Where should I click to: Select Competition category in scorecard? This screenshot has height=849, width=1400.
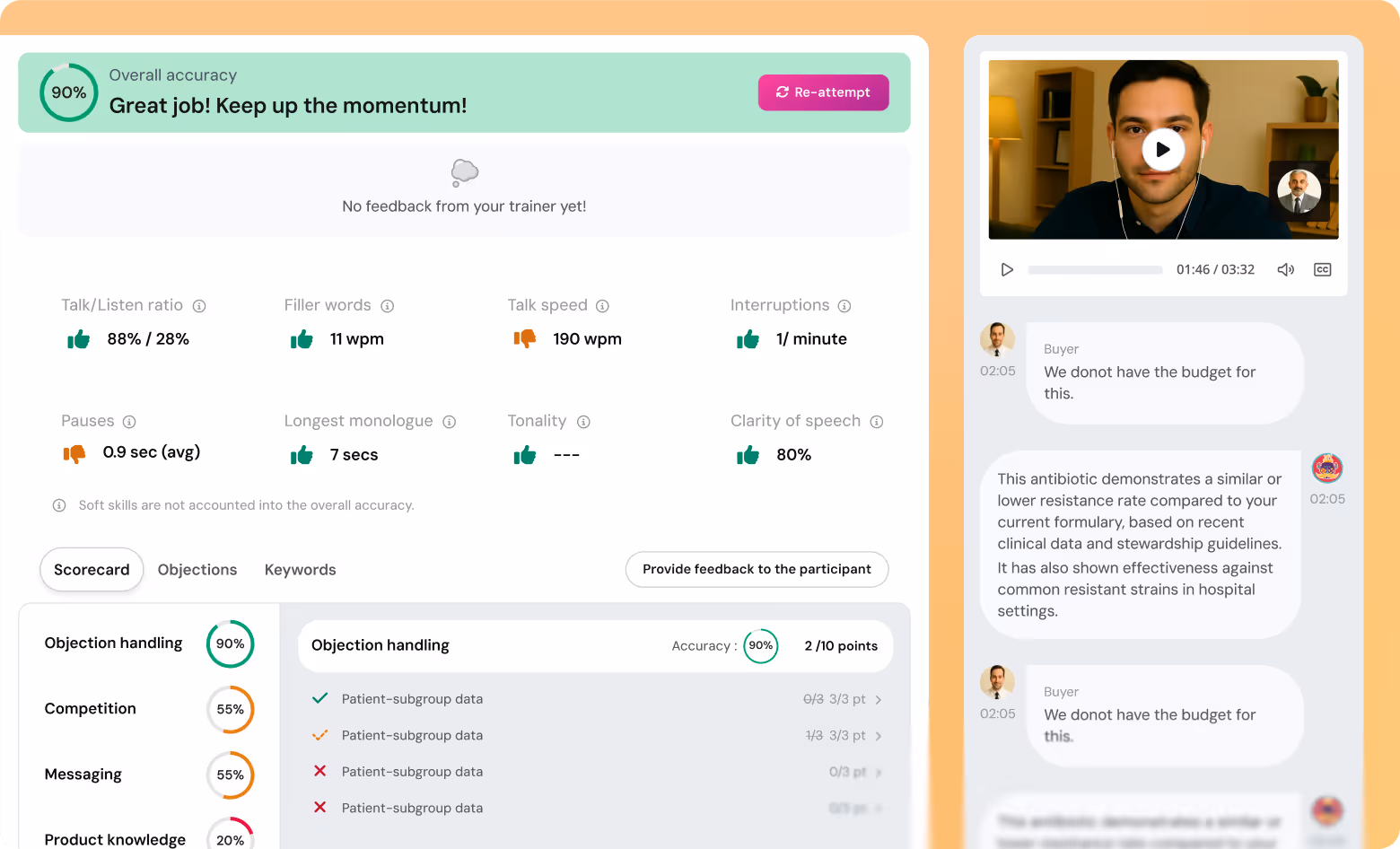pyautogui.click(x=149, y=709)
